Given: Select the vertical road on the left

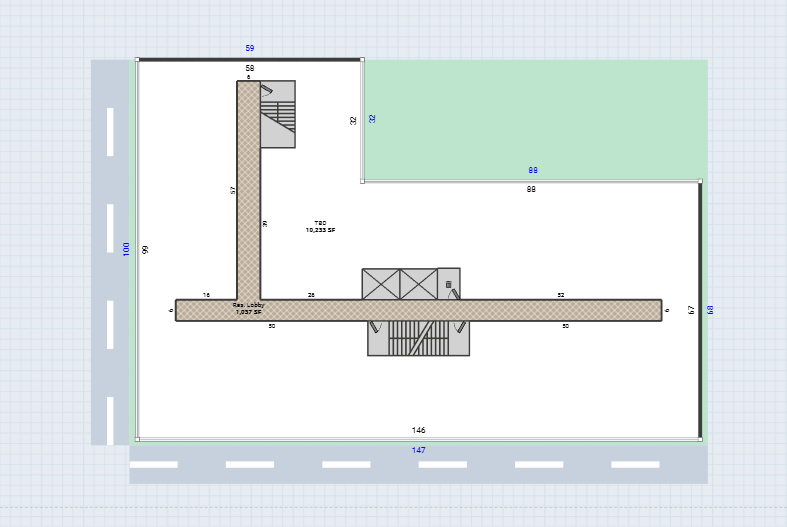Looking at the screenshot, I should (110, 250).
